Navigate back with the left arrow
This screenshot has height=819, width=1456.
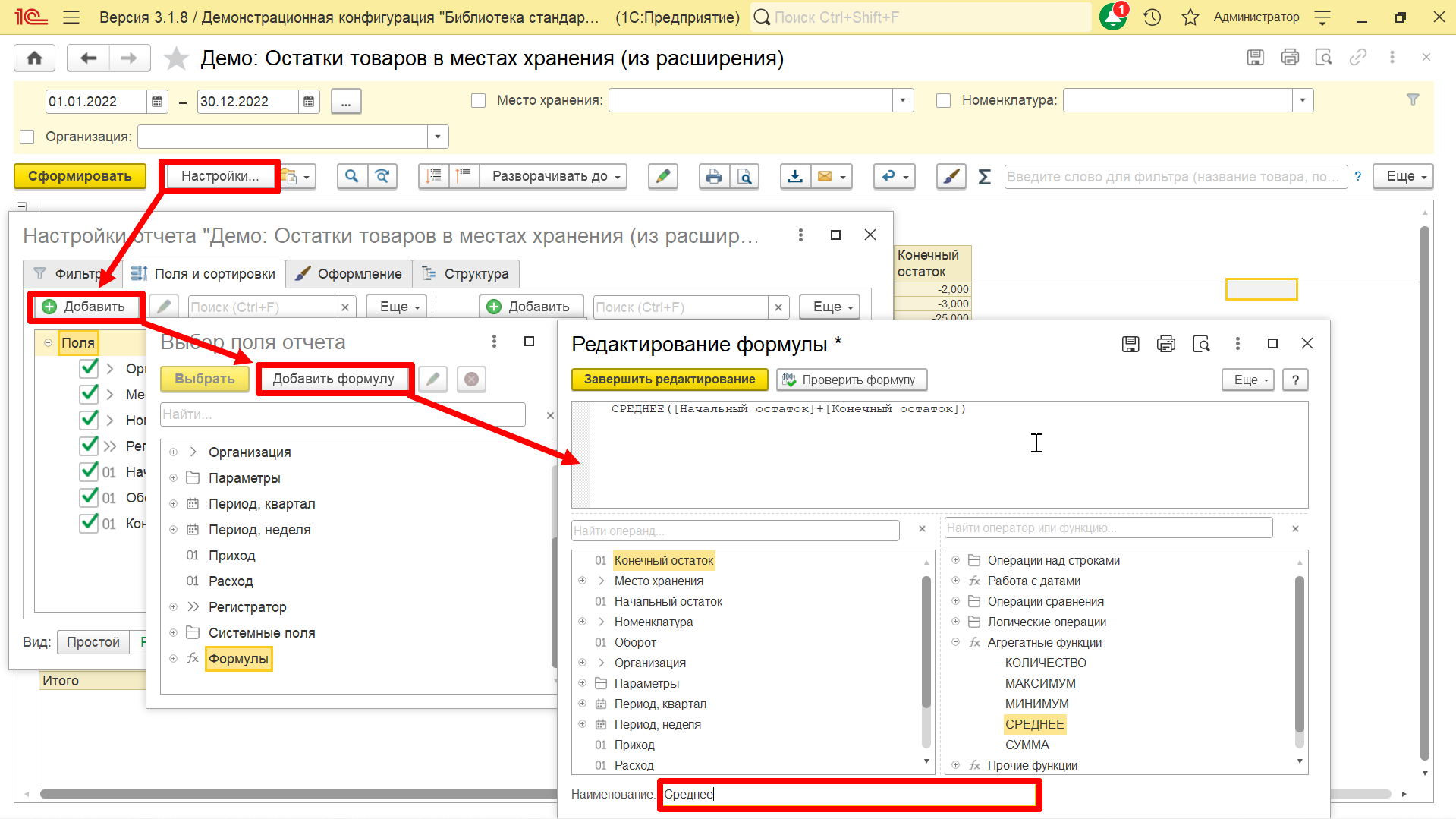[88, 58]
